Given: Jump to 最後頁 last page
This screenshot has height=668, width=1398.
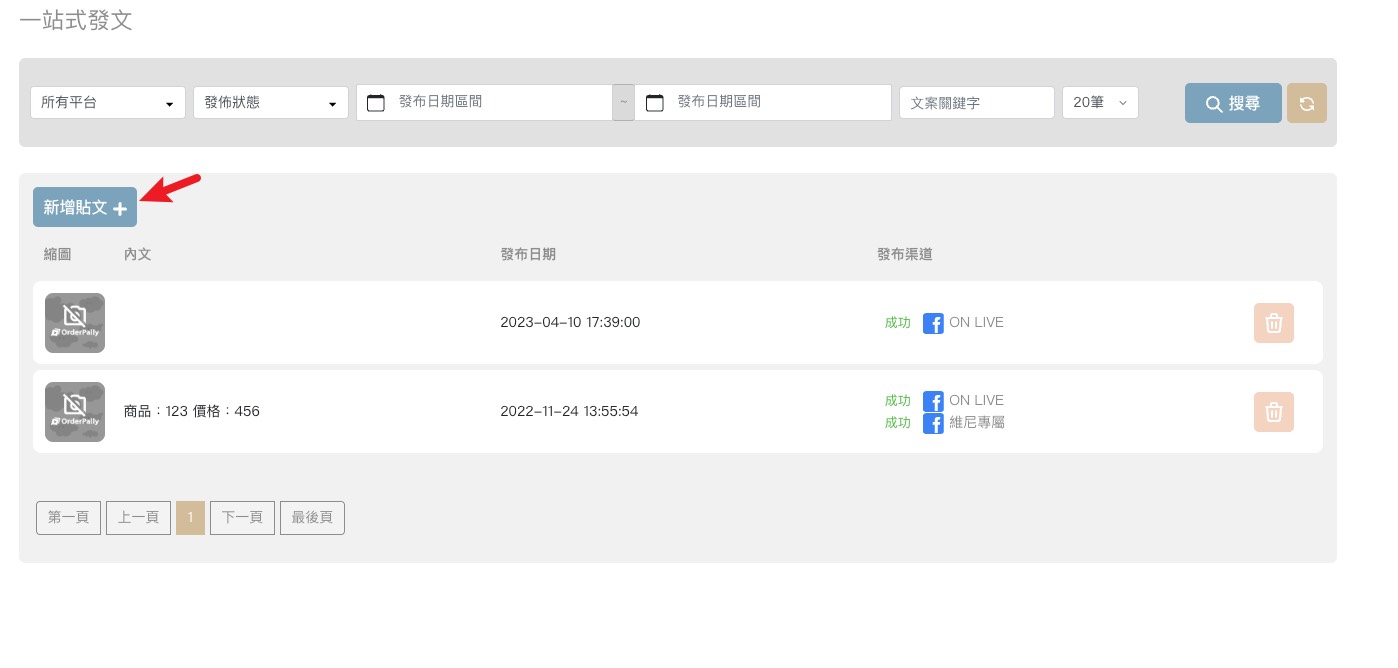Looking at the screenshot, I should point(312,518).
